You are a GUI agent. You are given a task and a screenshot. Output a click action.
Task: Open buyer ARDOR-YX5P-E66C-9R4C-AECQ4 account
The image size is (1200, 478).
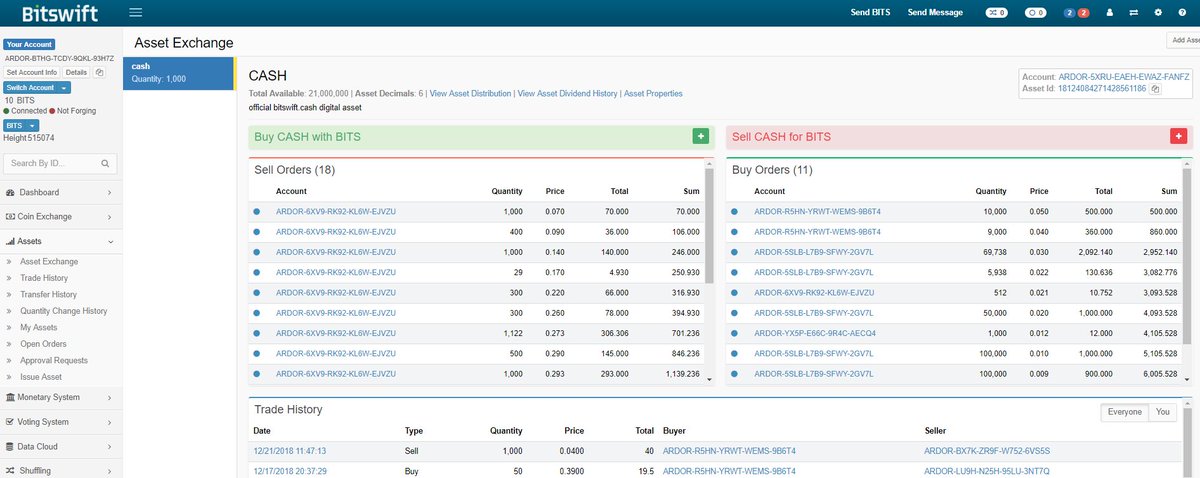coord(815,333)
